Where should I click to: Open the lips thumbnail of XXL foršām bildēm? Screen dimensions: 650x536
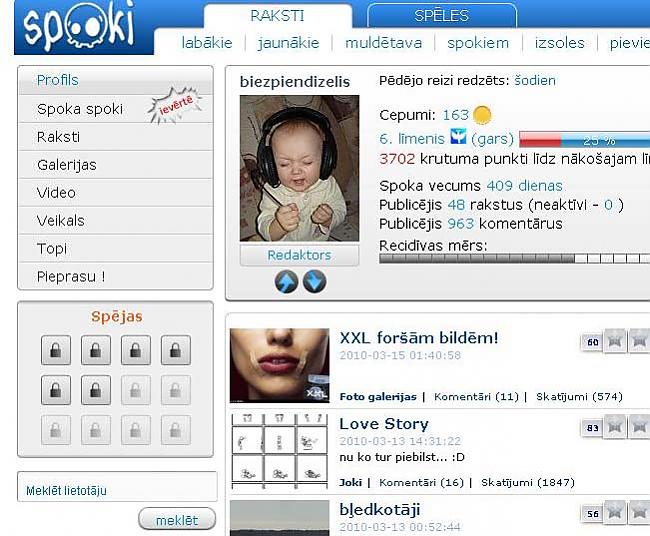[280, 366]
